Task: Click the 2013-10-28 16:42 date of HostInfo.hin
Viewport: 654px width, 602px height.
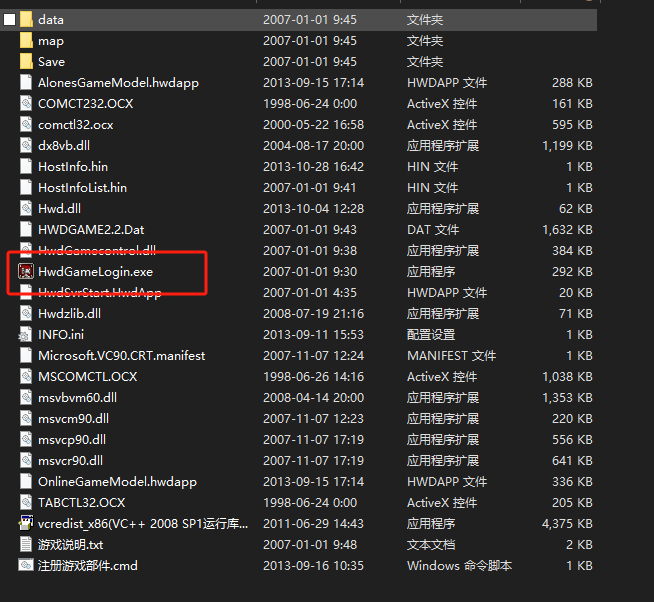Action: (313, 166)
